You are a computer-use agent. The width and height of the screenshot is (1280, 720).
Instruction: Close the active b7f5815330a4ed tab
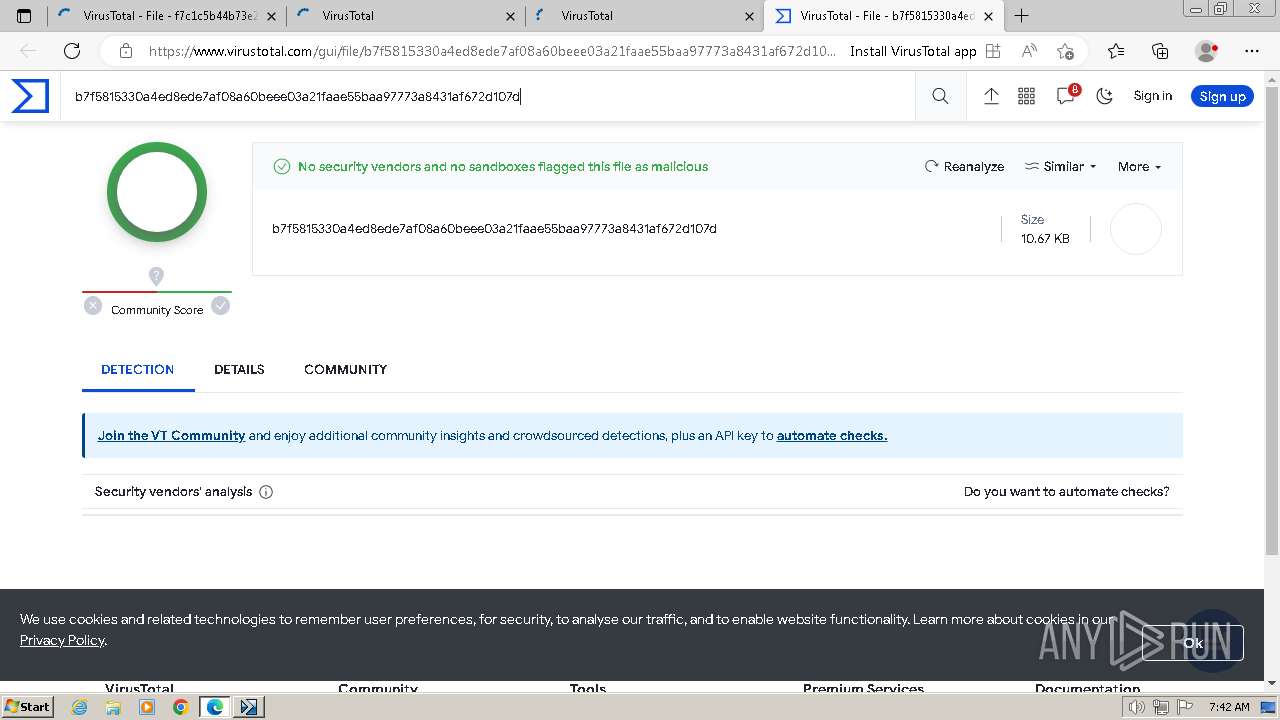[x=988, y=16]
